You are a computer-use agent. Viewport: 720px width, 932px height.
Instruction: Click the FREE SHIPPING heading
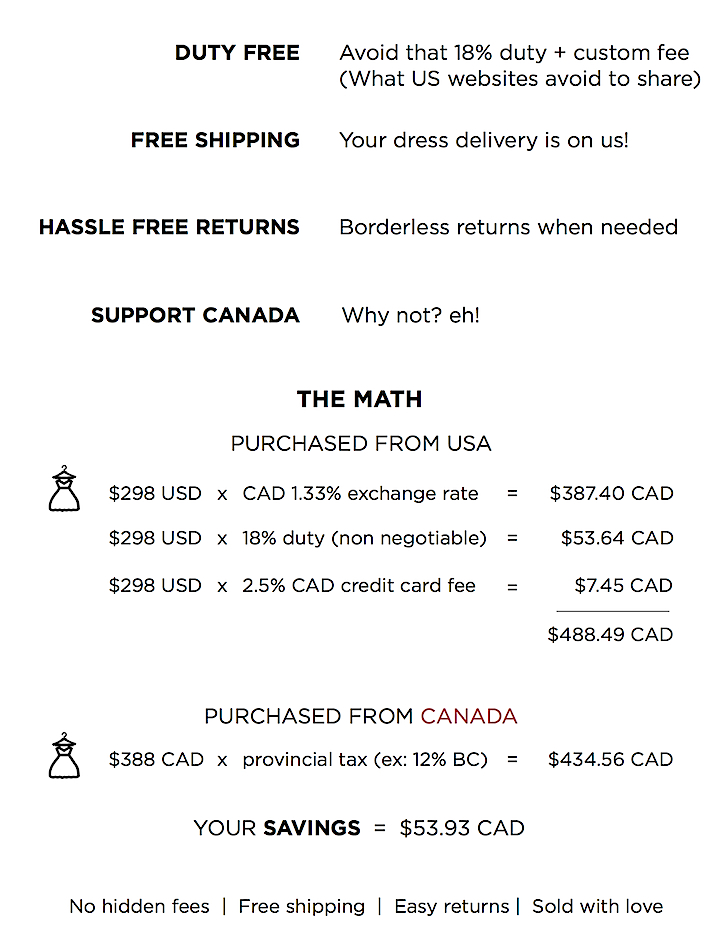tap(215, 140)
